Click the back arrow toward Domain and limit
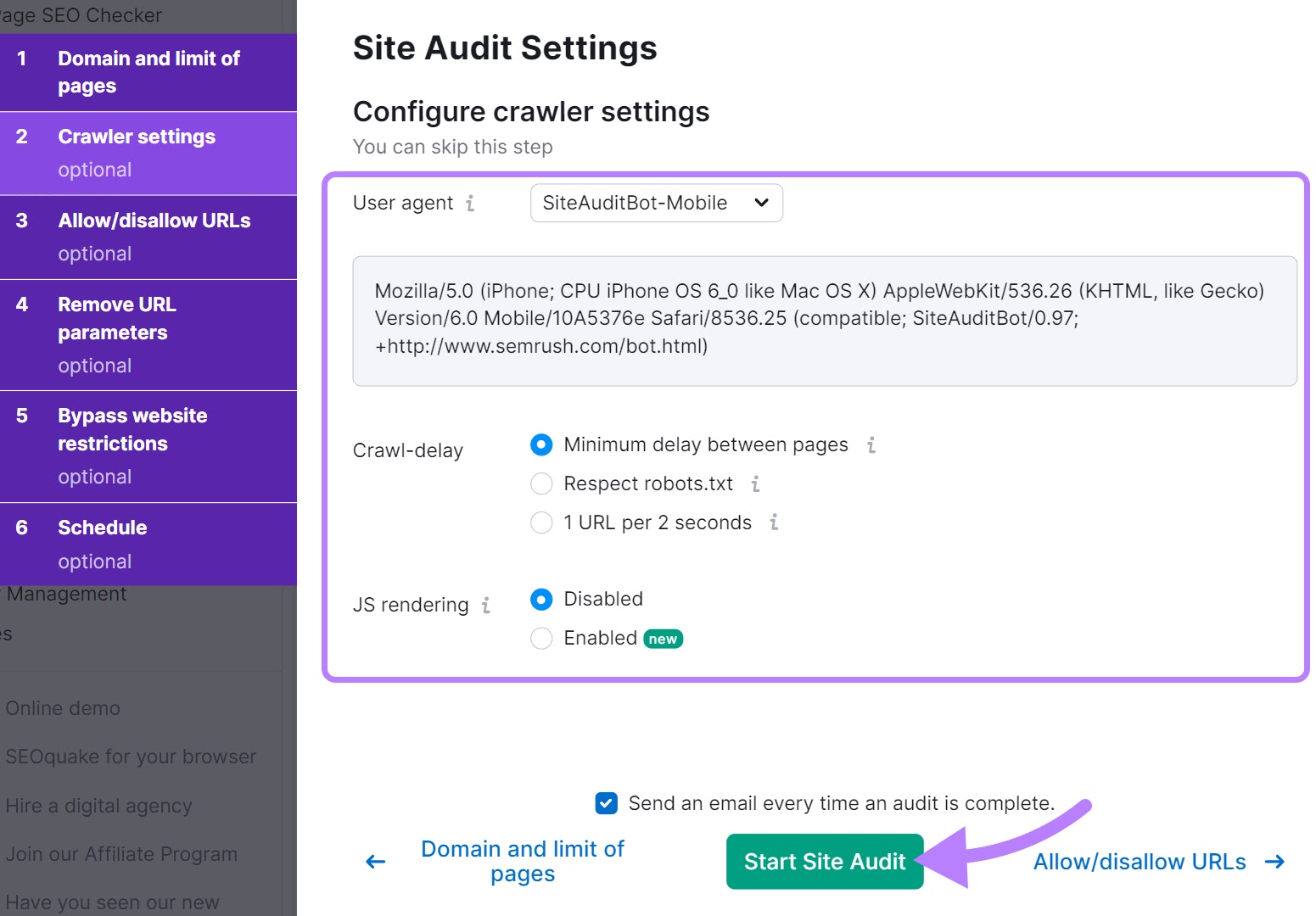The height and width of the screenshot is (916, 1316). point(374,861)
